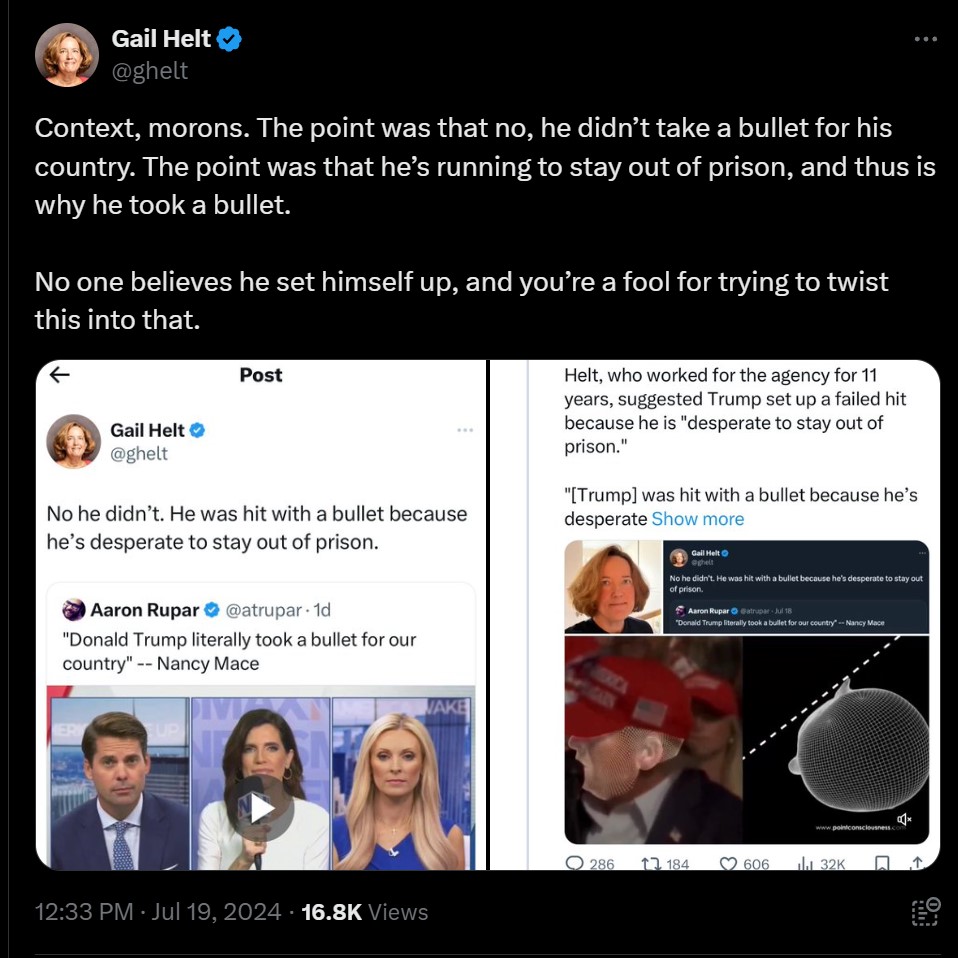Click the 12:33 PM Jul 19, 2024 timestamp
Viewport: 958px width, 958px height.
[158, 912]
